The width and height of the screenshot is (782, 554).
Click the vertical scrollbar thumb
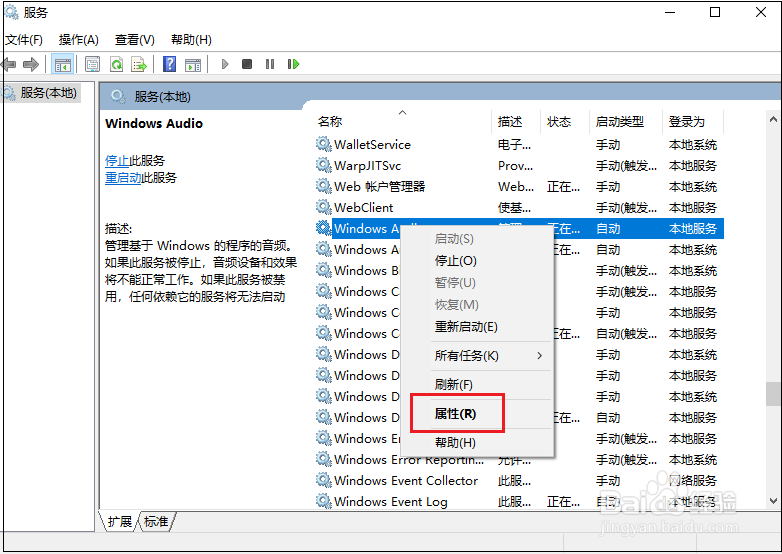click(x=773, y=394)
